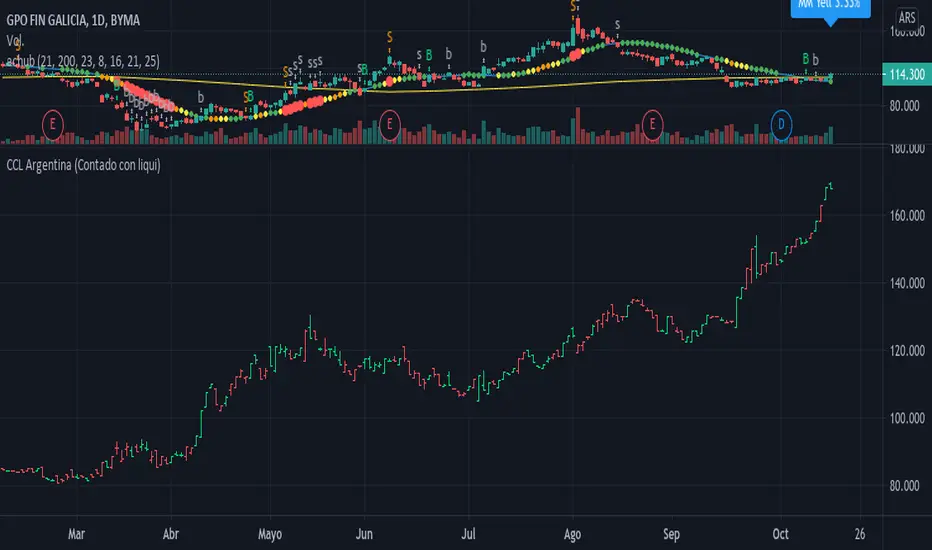Click the 100.000 label in the CCL pane
932x550 pixels.
pos(907,419)
